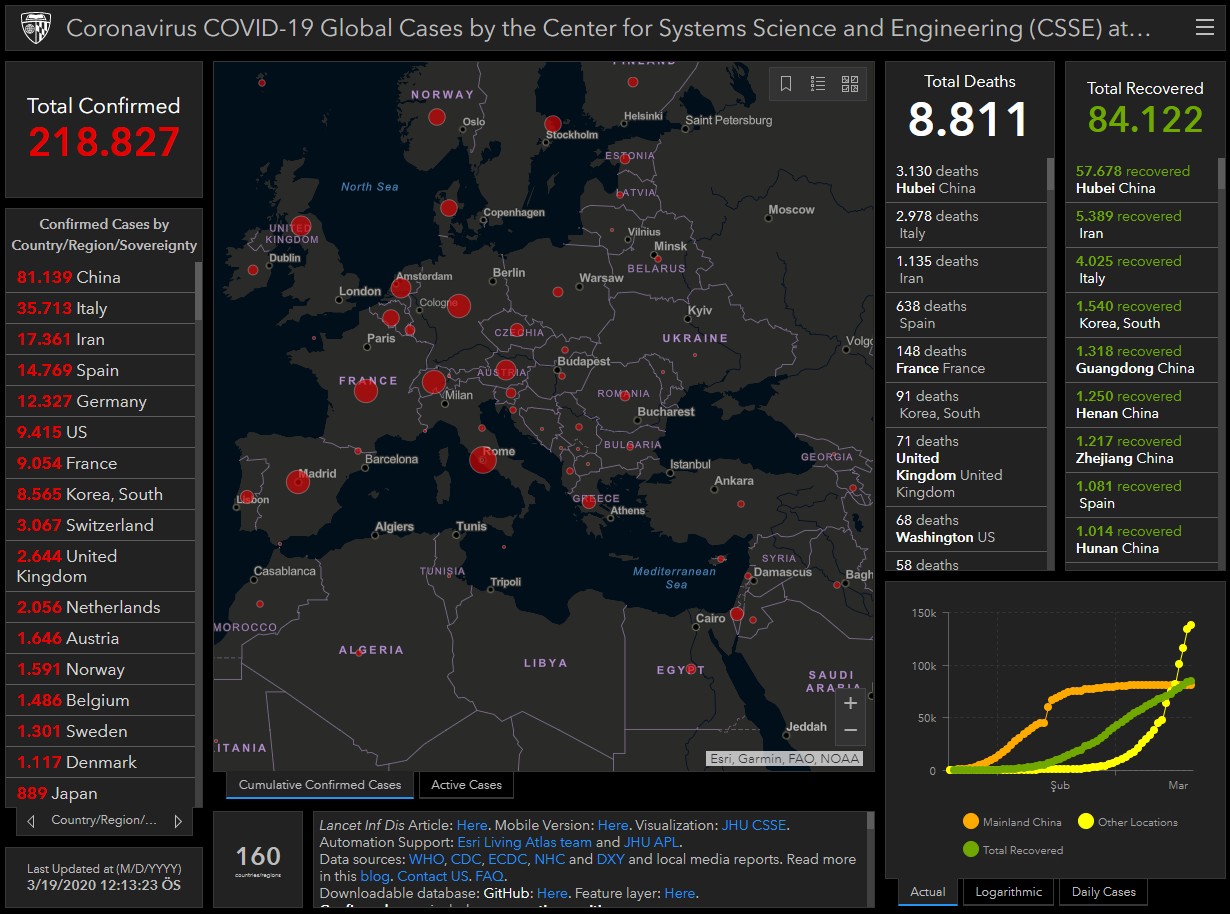Open the map bookmarks icon
Image resolution: width=1230 pixels, height=914 pixels.
(x=786, y=84)
